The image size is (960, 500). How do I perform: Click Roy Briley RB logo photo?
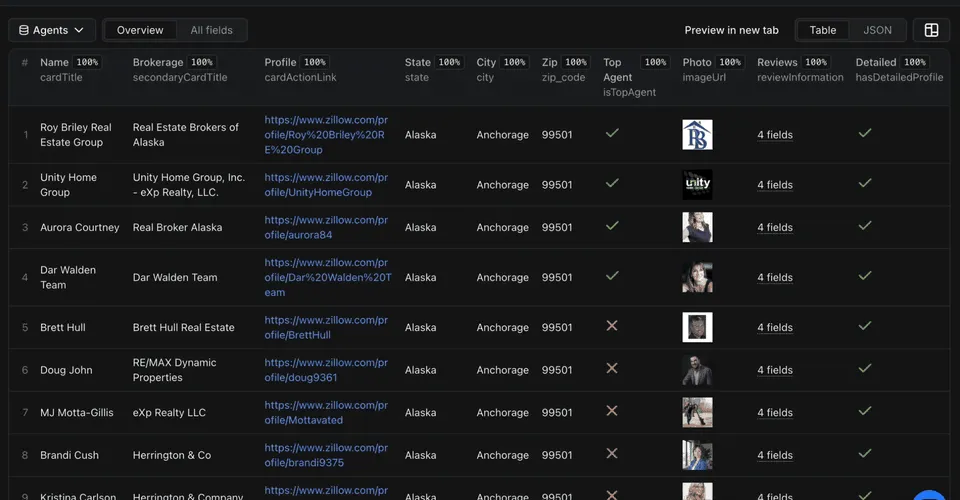click(697, 135)
